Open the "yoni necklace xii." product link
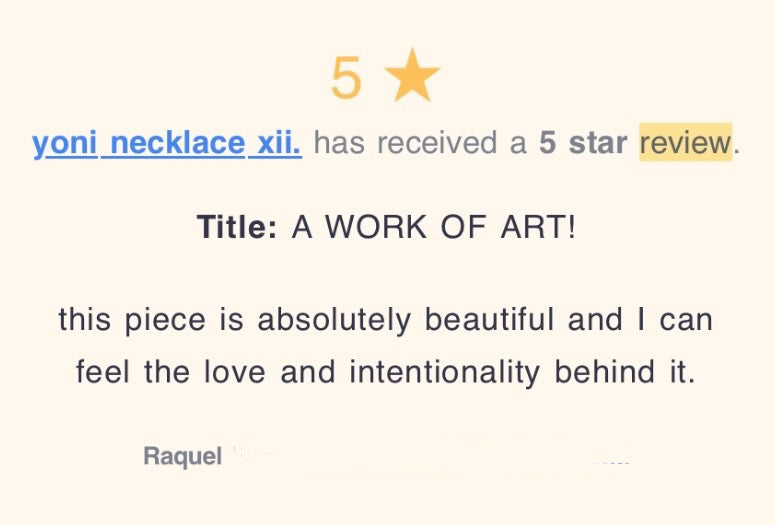This screenshot has width=775, height=525. (166, 143)
